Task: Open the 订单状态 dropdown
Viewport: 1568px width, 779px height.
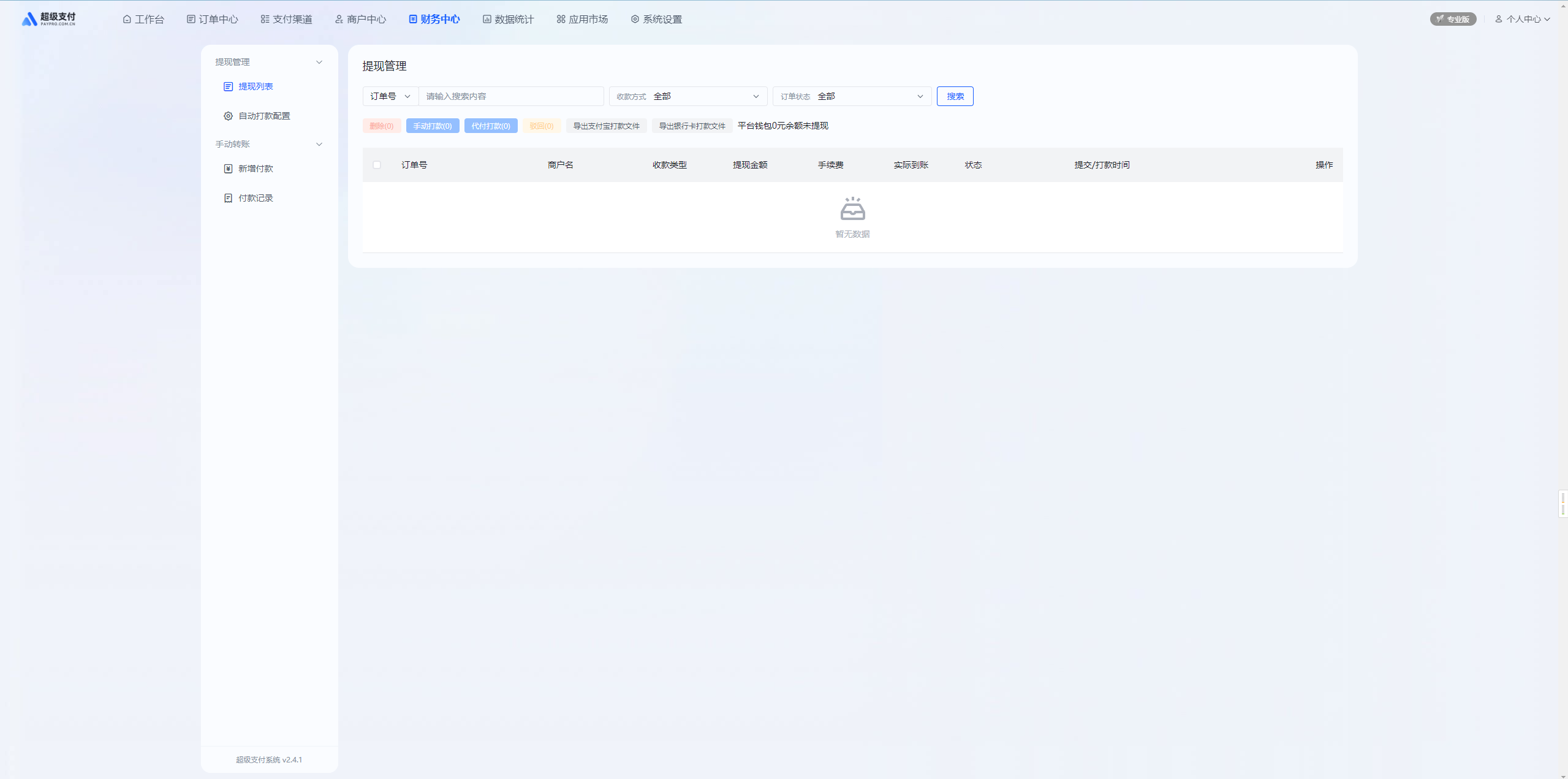Action: tap(852, 96)
